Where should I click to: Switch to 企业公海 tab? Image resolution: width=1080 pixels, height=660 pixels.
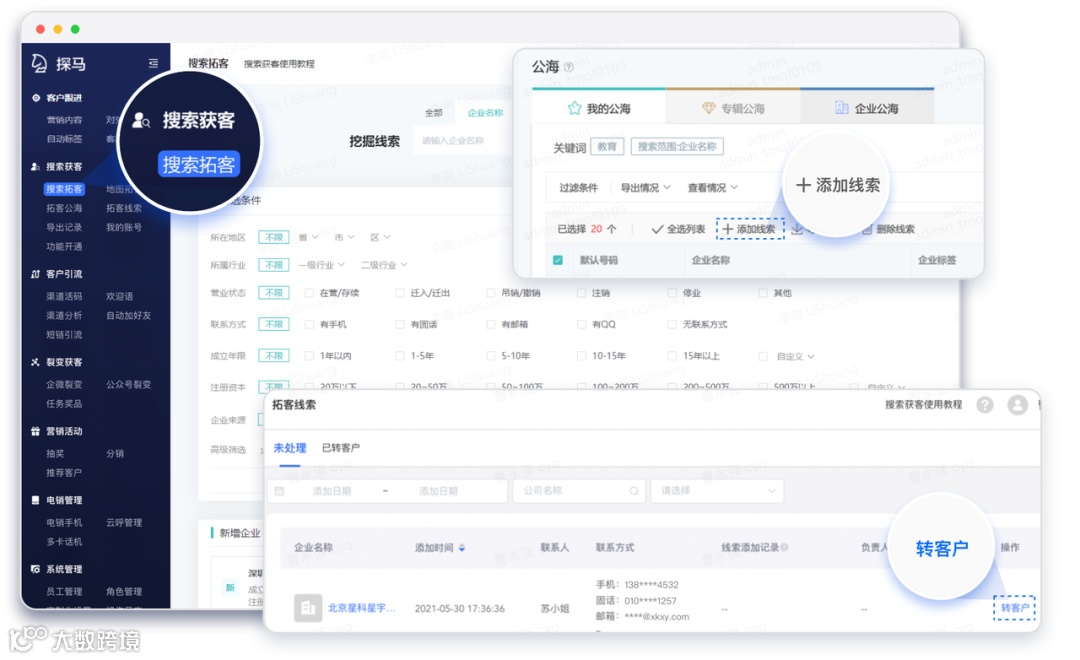pyautogui.click(x=867, y=108)
